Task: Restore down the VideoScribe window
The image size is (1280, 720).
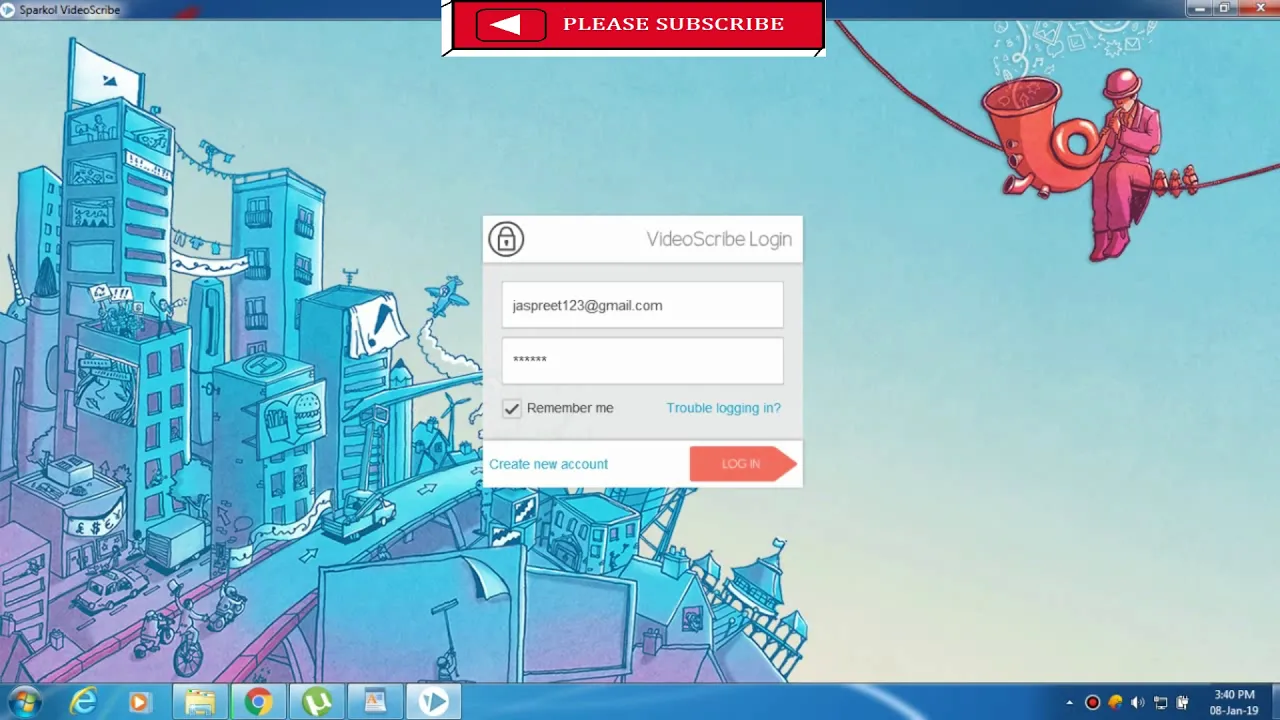Action: [x=1224, y=9]
